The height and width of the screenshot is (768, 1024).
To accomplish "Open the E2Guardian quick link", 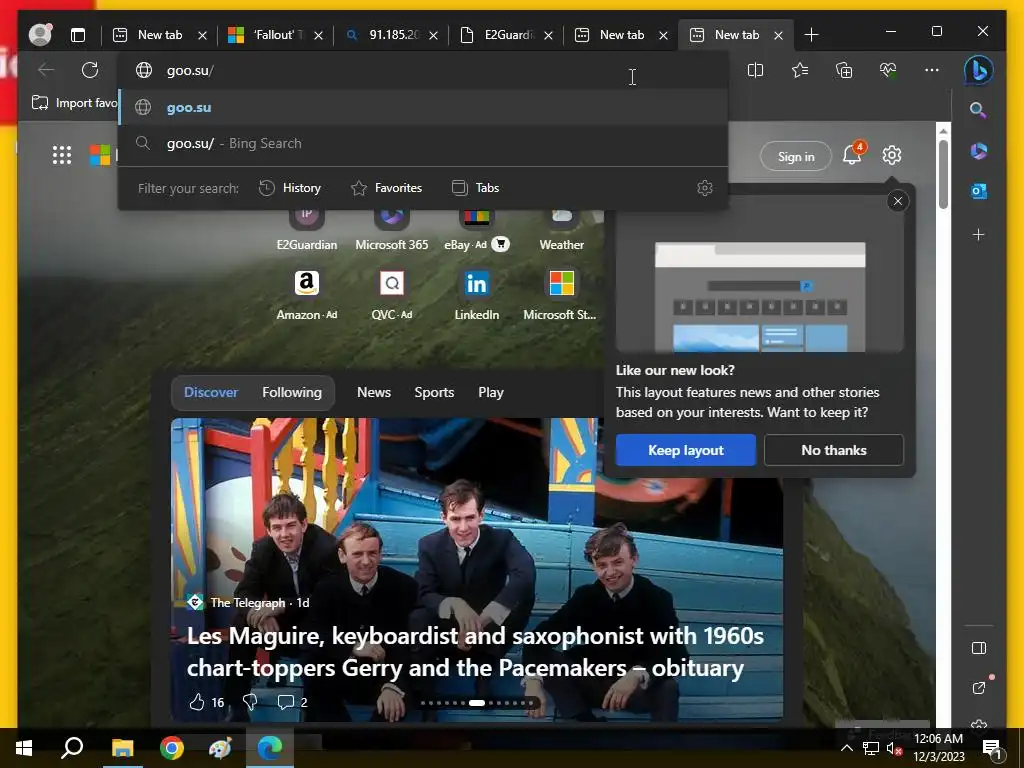I will click(306, 231).
